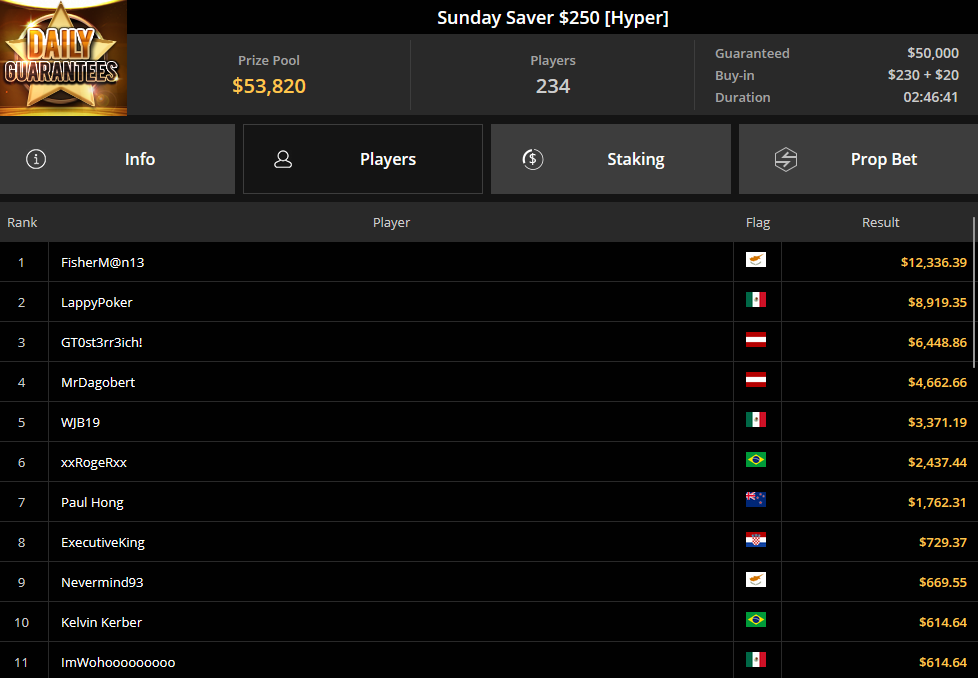Image resolution: width=978 pixels, height=678 pixels.
Task: Click LappyPoker's Mexico flag icon
Action: click(755, 299)
